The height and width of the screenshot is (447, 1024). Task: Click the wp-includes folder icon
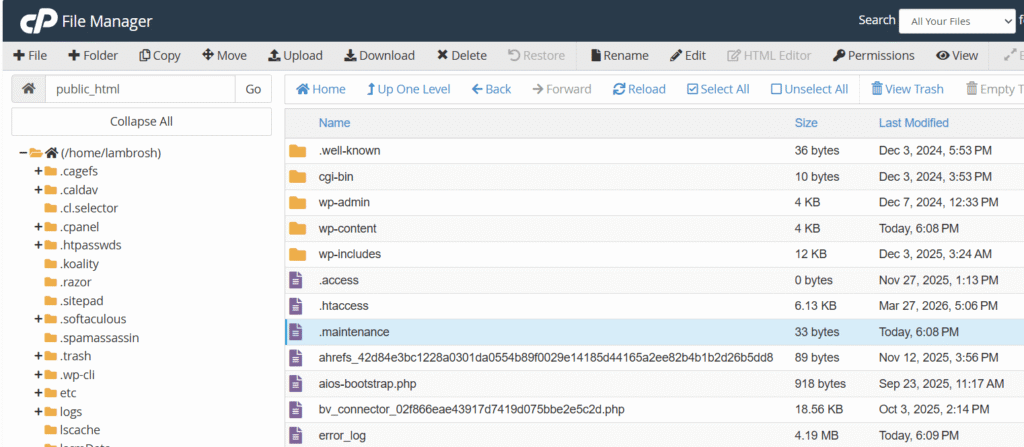[x=298, y=254]
